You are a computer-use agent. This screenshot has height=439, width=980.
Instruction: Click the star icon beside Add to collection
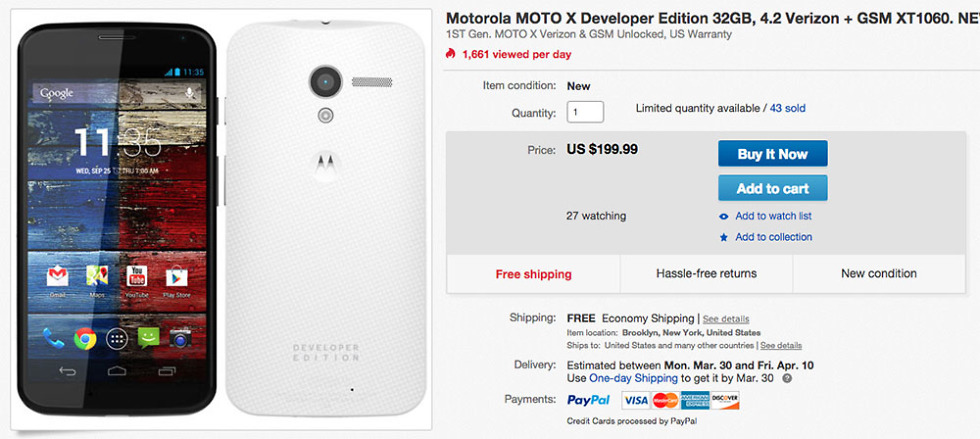(724, 237)
